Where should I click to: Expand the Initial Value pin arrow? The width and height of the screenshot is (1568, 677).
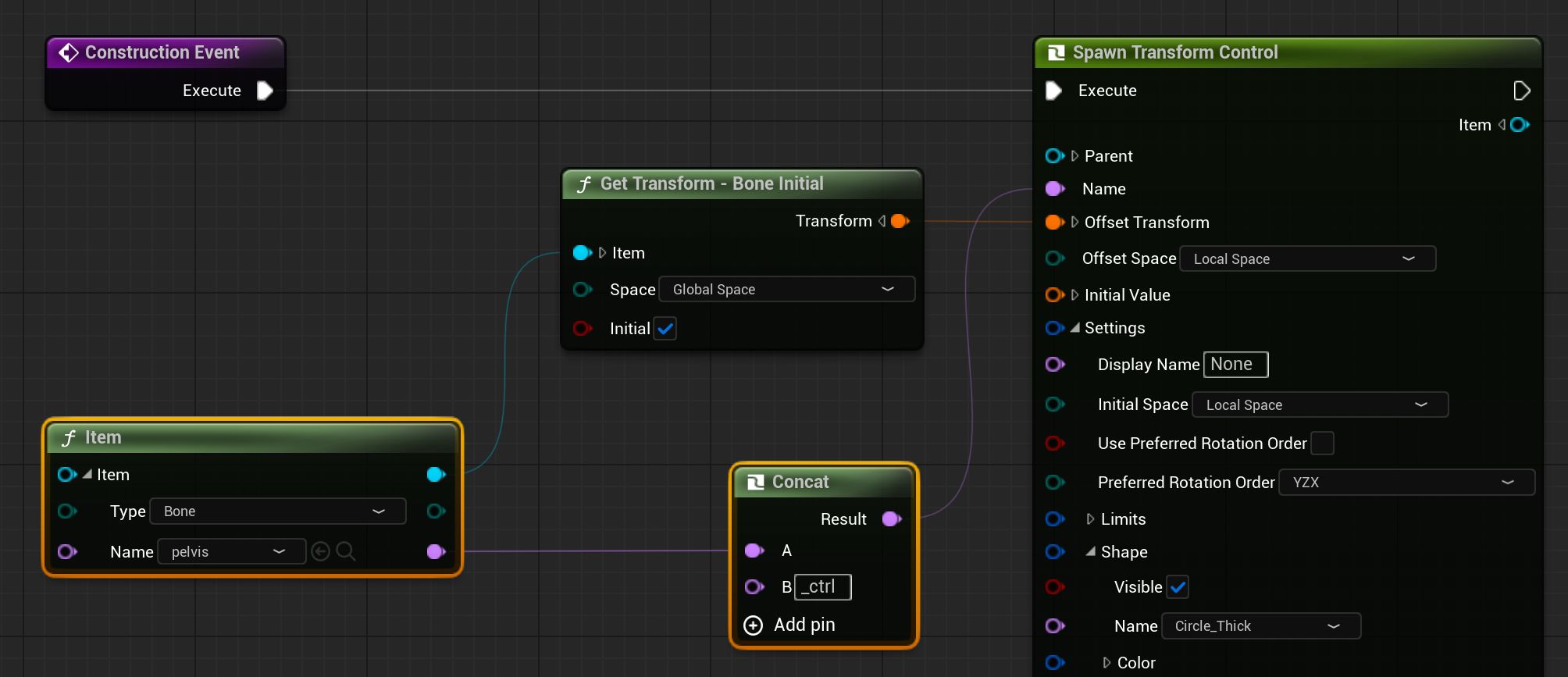(1075, 295)
